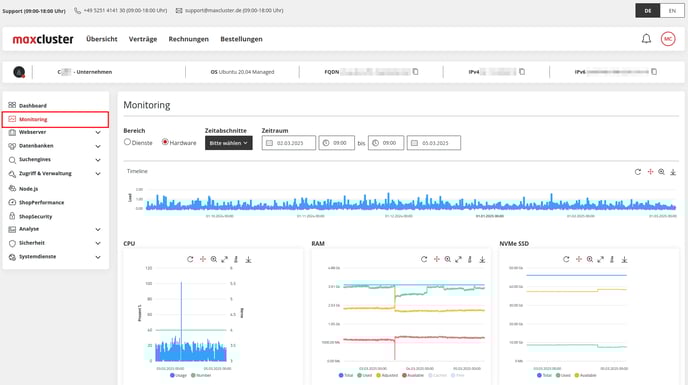Expand the NVMe SSD chart to fullscreen
Screen dimensions: 688x385
(x=601, y=259)
